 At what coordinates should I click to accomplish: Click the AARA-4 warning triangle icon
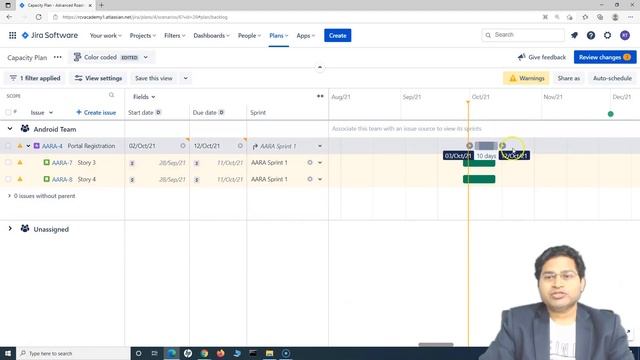pos(20,146)
